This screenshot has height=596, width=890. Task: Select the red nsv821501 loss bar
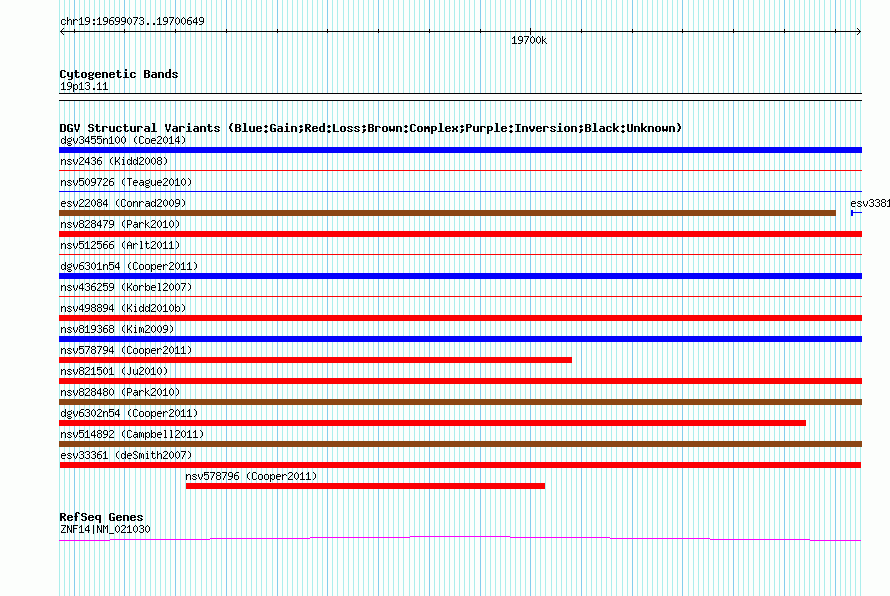click(460, 381)
